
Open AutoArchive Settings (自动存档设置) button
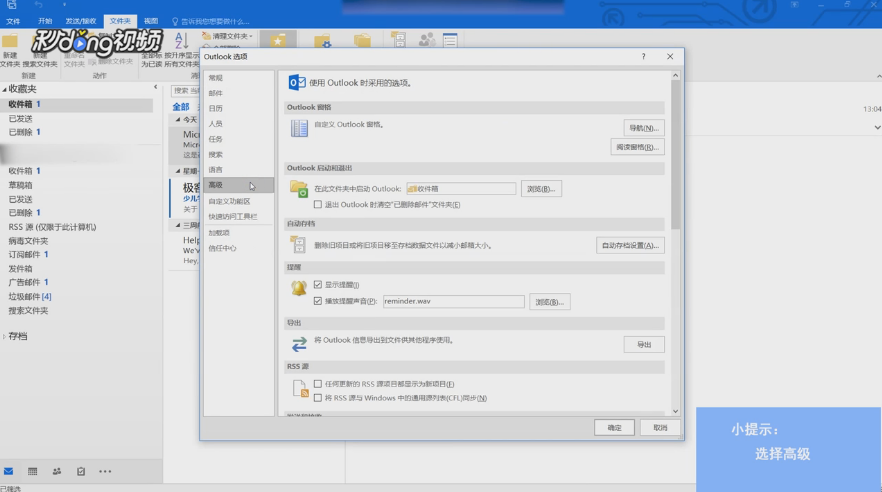coord(630,246)
